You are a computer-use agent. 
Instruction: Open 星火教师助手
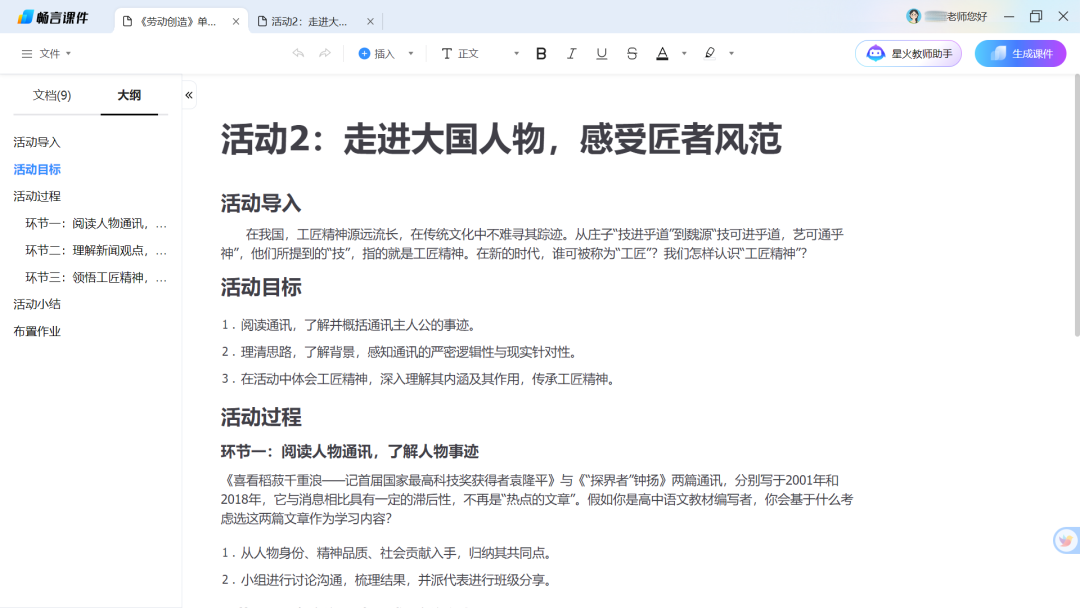click(908, 53)
